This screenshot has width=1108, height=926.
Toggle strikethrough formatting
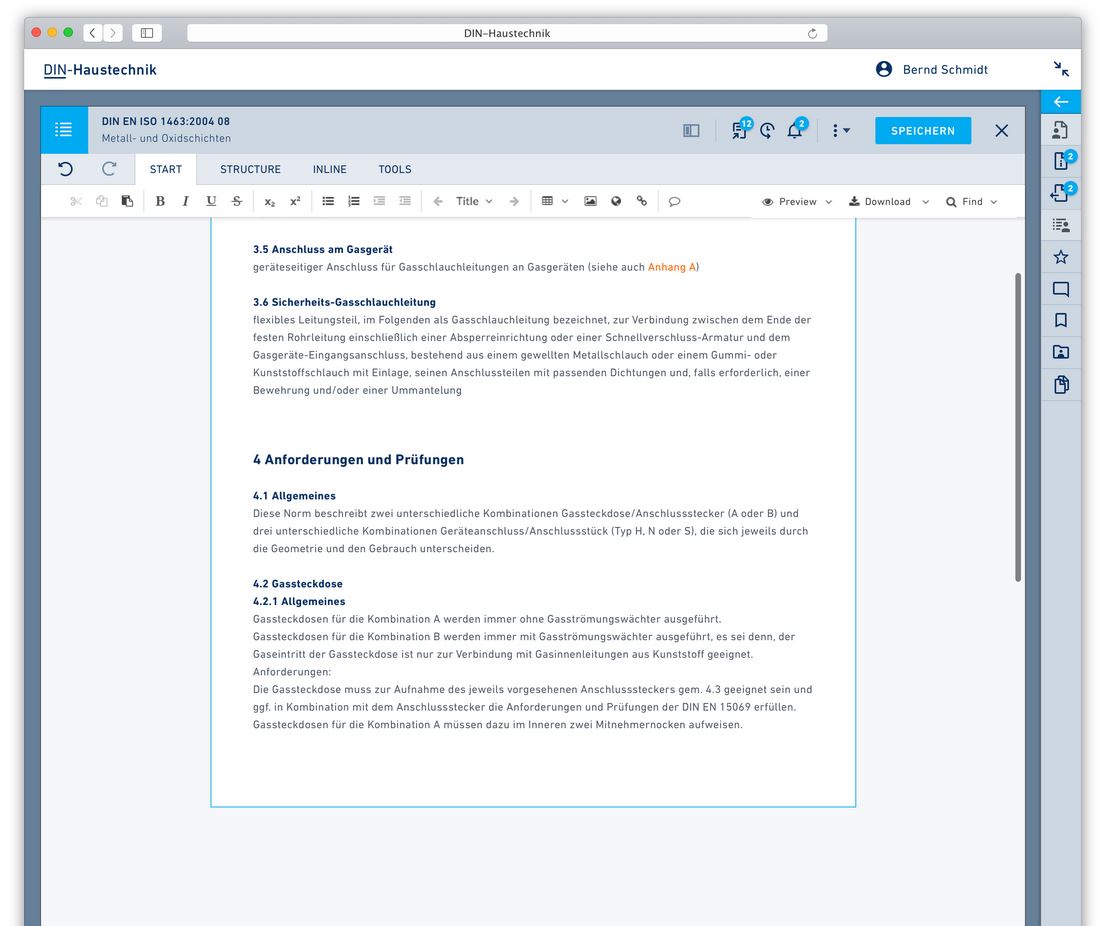click(237, 201)
